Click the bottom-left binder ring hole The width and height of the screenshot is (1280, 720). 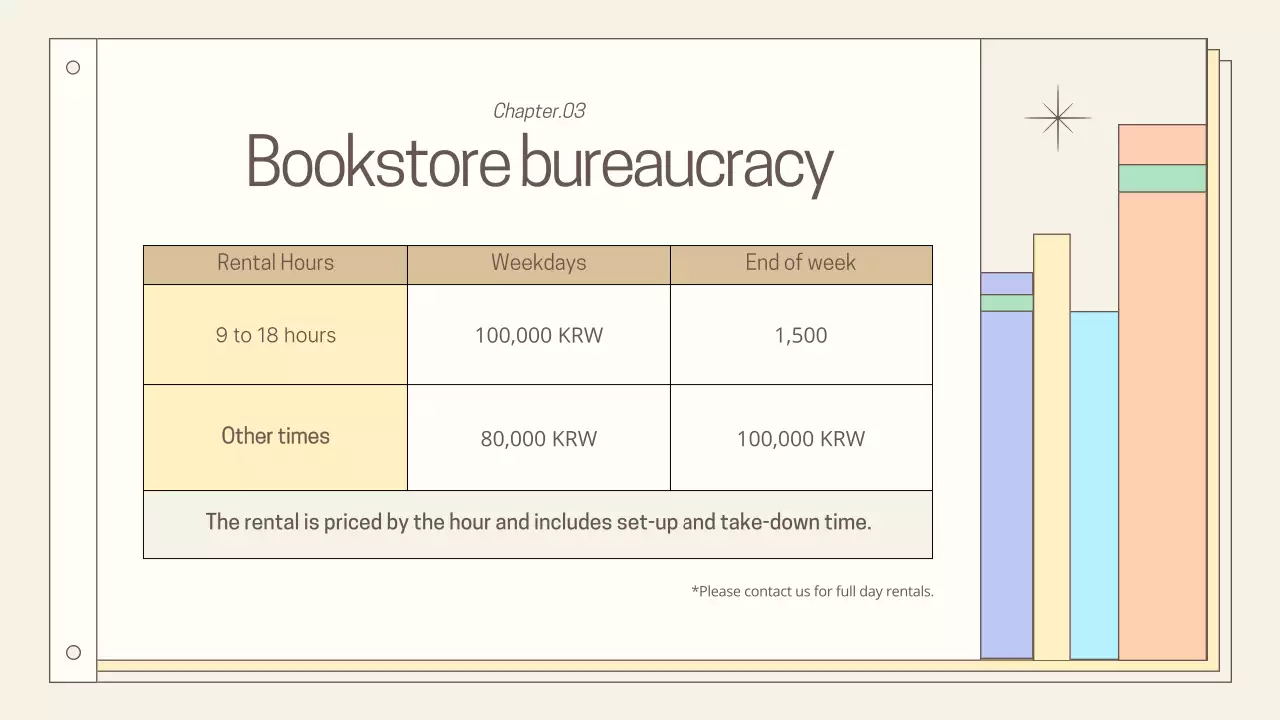(73, 652)
